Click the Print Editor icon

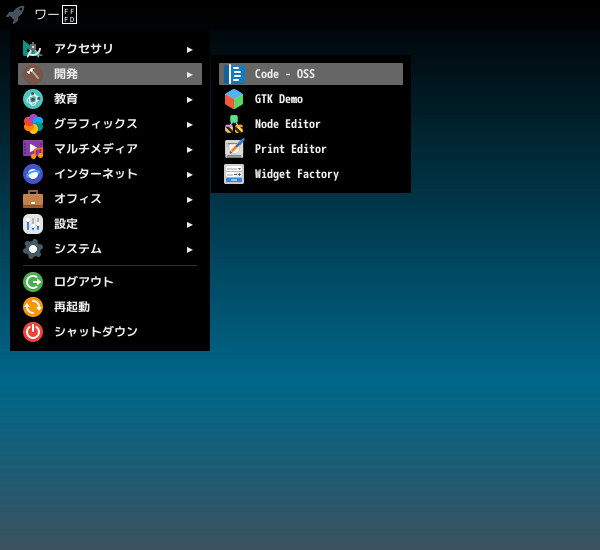coord(234,149)
